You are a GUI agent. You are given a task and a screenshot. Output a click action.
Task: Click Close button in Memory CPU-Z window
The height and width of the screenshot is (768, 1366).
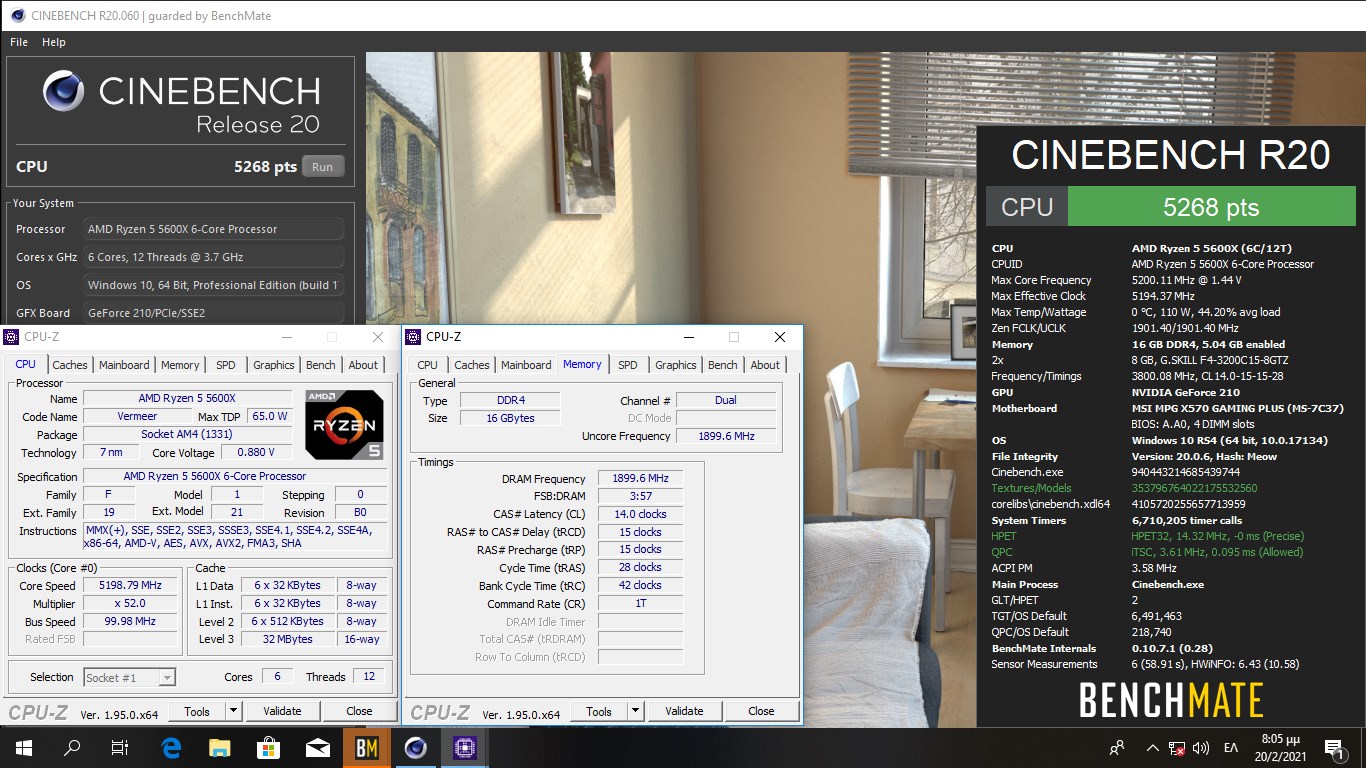[x=762, y=711]
